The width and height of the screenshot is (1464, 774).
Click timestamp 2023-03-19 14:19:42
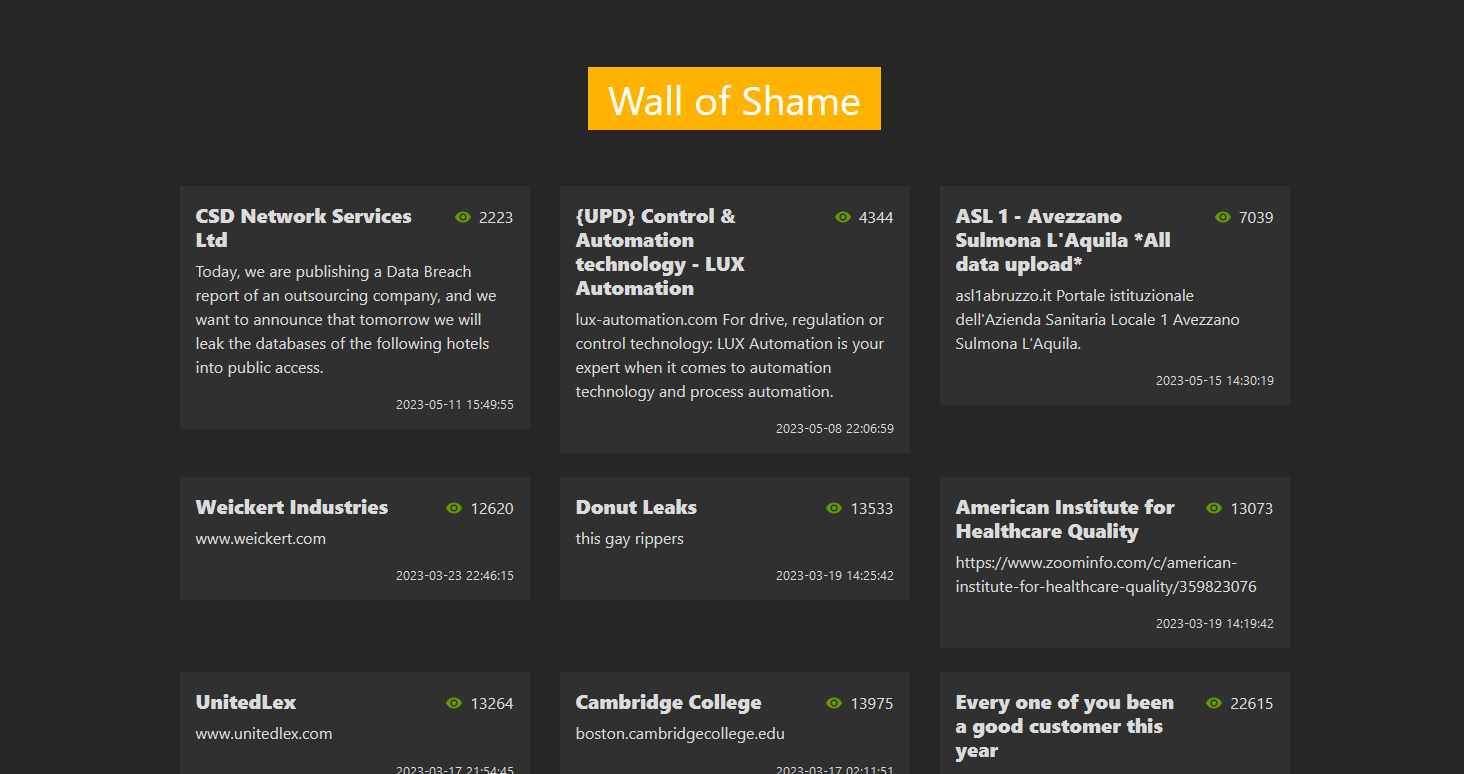(1215, 624)
